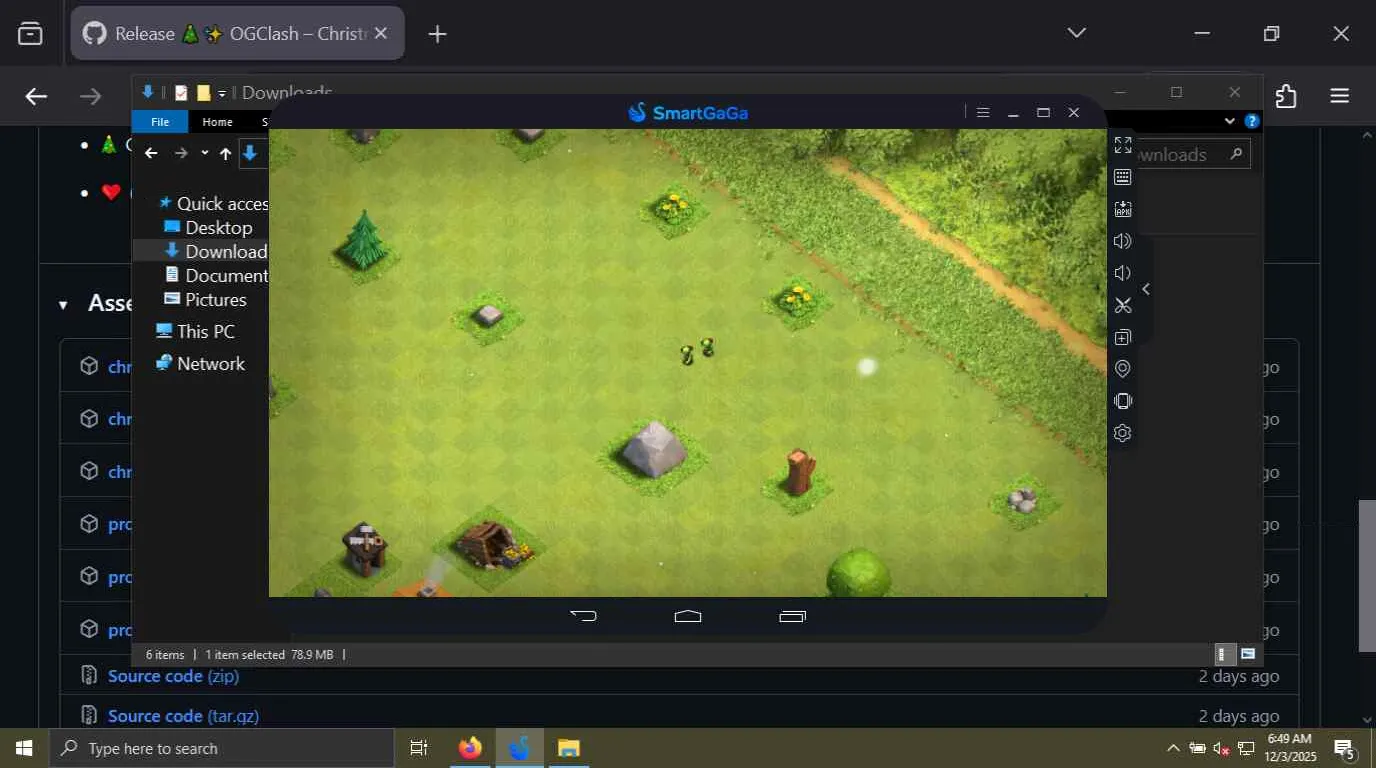
Task: Tap the Android back button in SmartGaGa
Action: (583, 616)
